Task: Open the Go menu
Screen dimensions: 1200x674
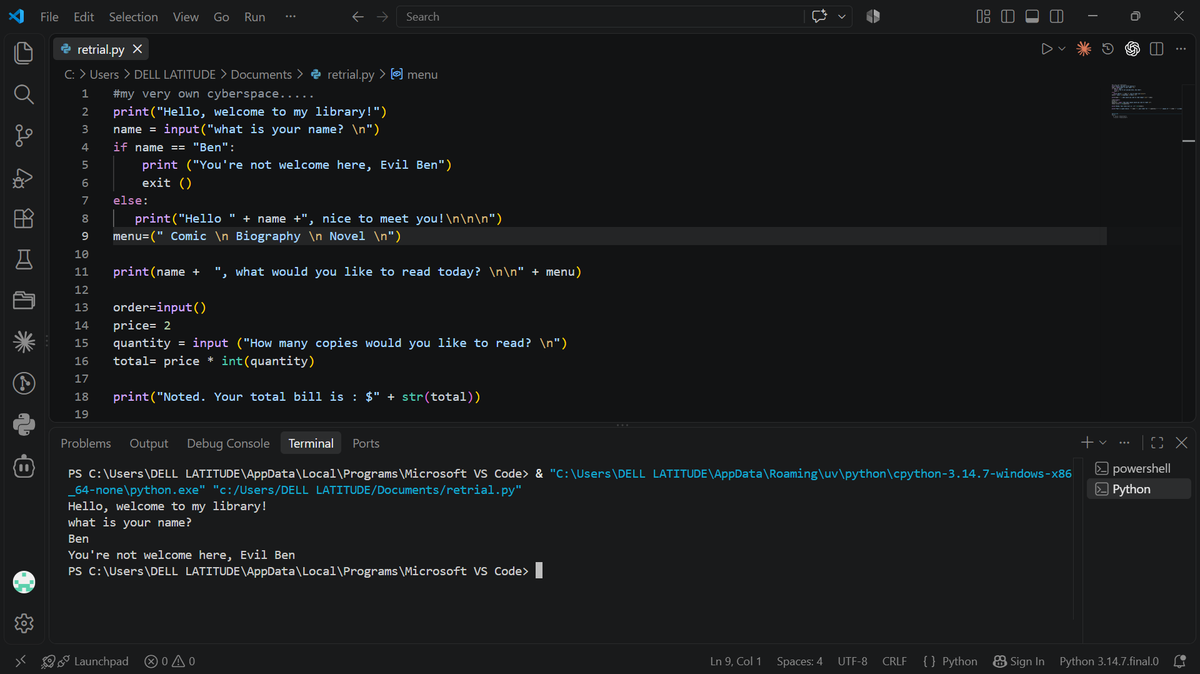Action: pos(221,17)
